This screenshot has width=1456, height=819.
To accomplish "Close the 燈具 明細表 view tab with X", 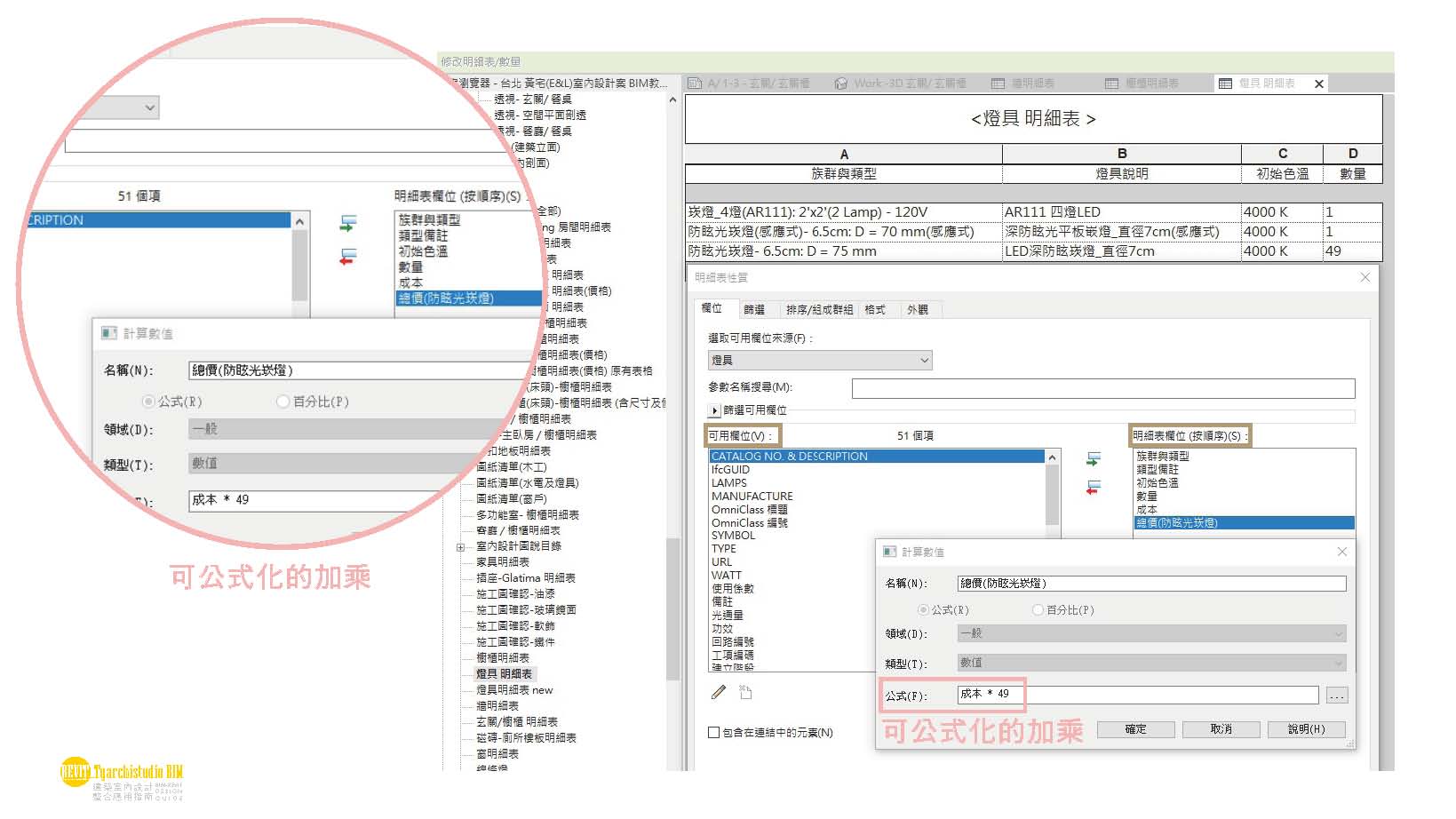I will click(1319, 83).
